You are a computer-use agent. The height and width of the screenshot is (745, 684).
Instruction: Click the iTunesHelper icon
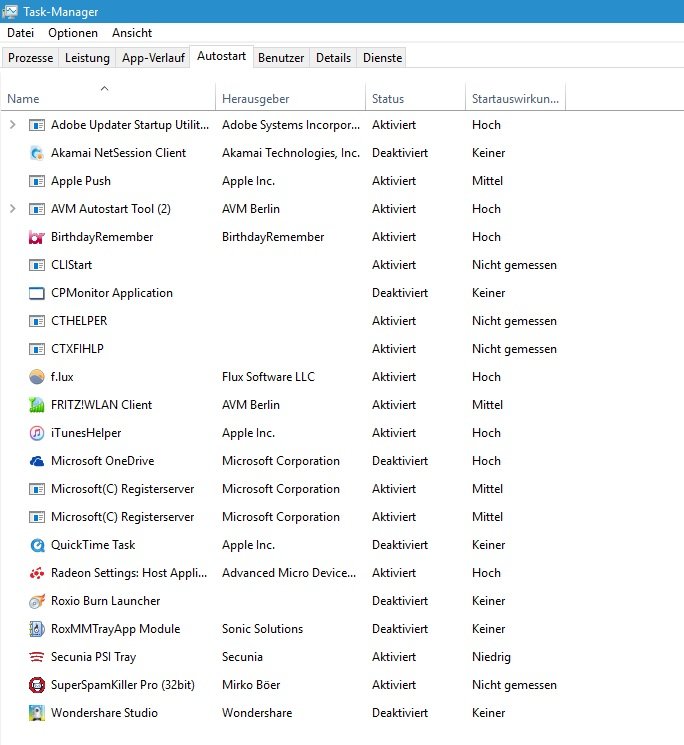coord(37,433)
